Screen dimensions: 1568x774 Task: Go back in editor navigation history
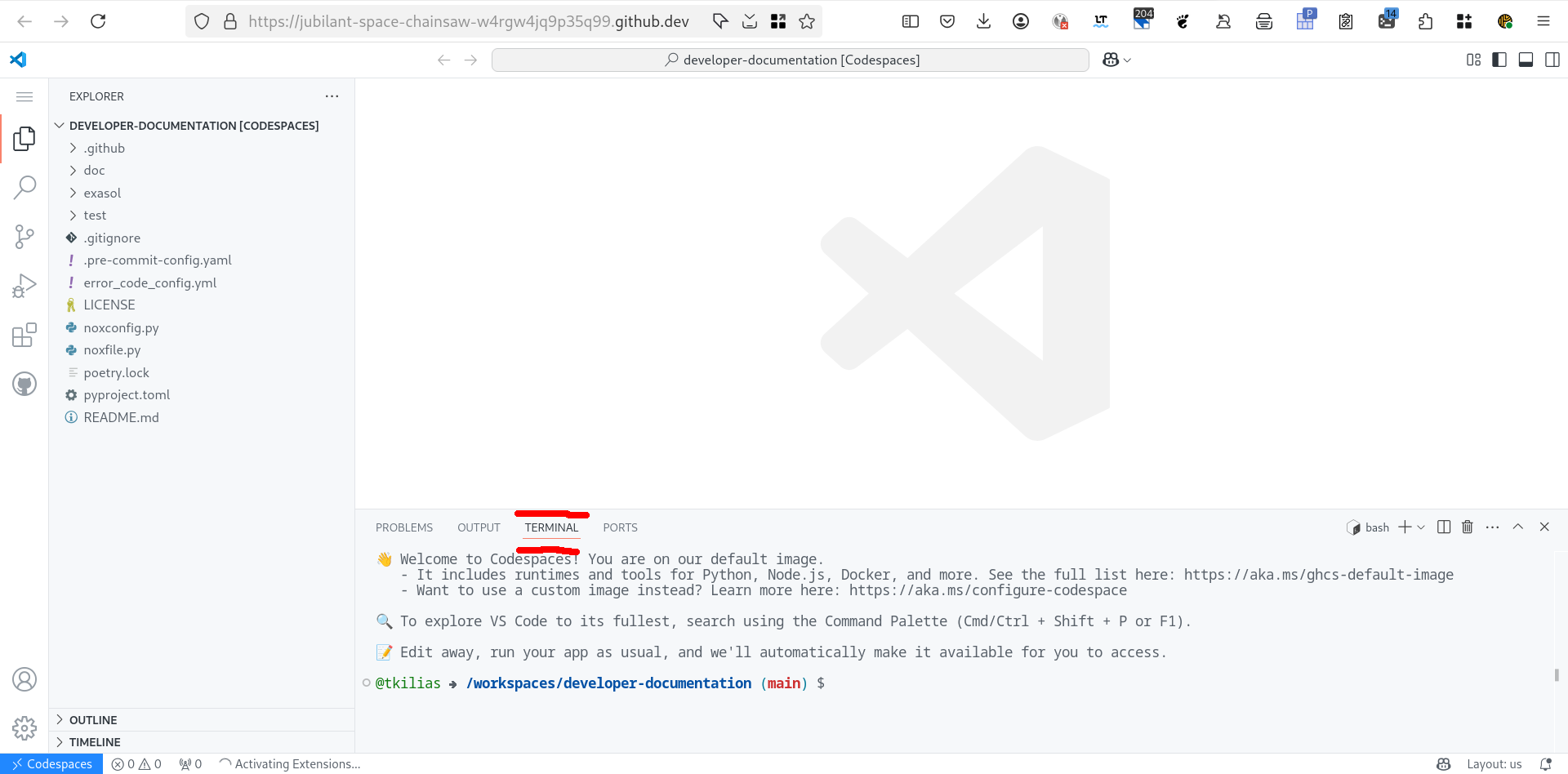[444, 60]
